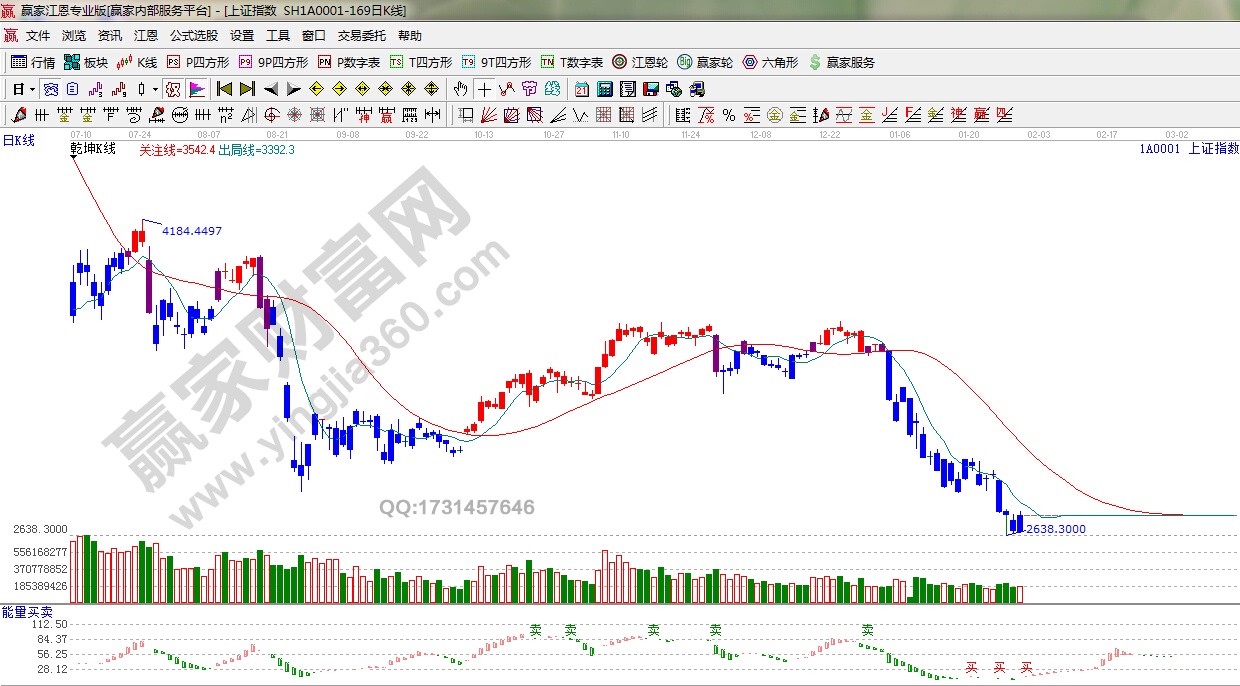
Task: Toggle the colored flag indicator button
Action: 196,89
